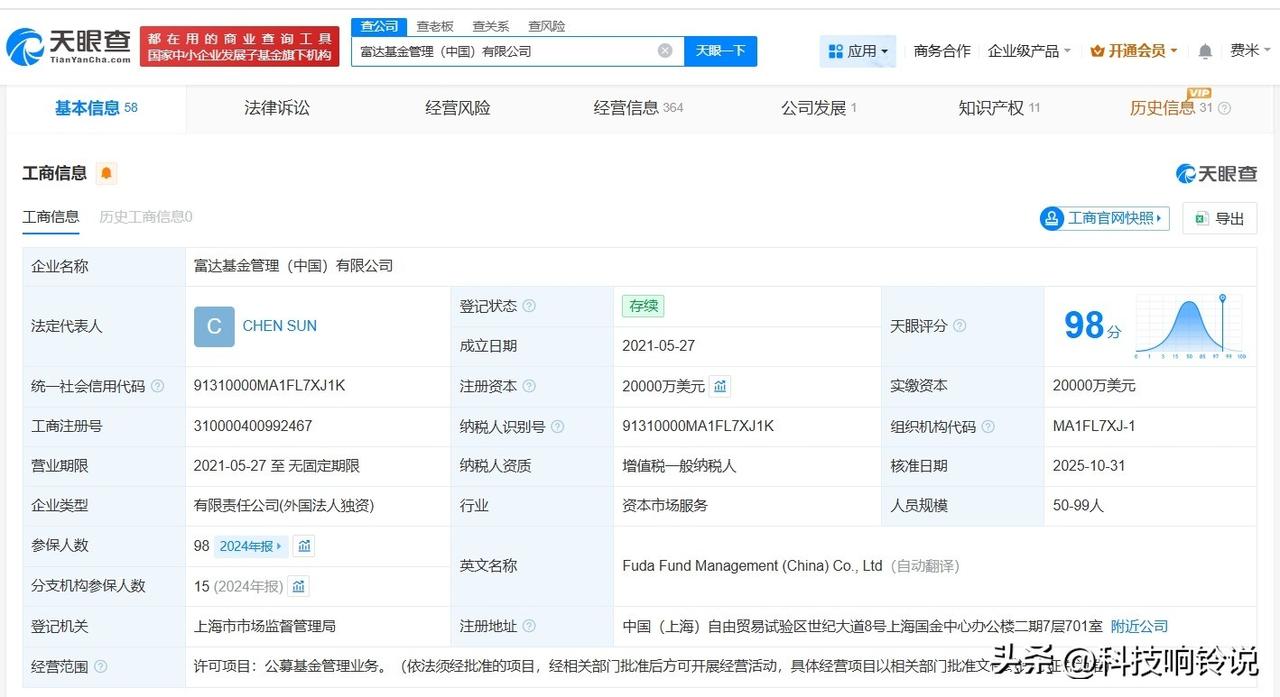1280x697 pixels.
Task: Click the 存续 registration status tag
Action: [x=643, y=306]
